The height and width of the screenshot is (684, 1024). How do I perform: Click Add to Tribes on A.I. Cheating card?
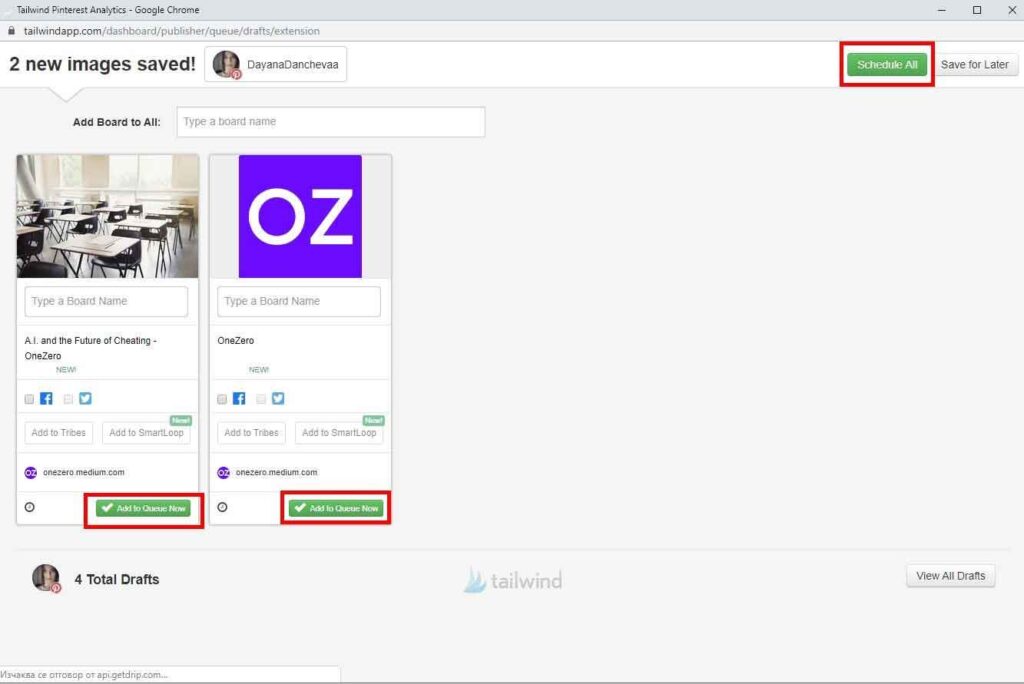click(x=59, y=432)
